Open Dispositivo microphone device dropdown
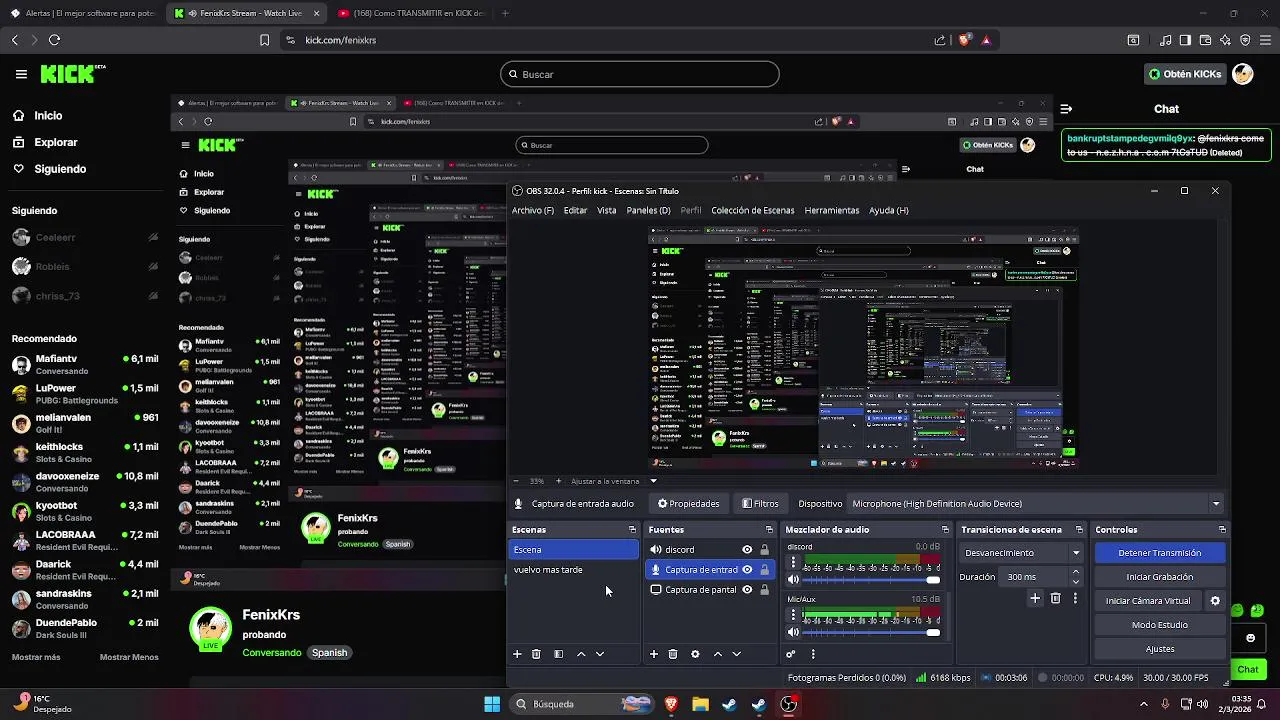The image size is (1280, 720). click(x=1037, y=504)
